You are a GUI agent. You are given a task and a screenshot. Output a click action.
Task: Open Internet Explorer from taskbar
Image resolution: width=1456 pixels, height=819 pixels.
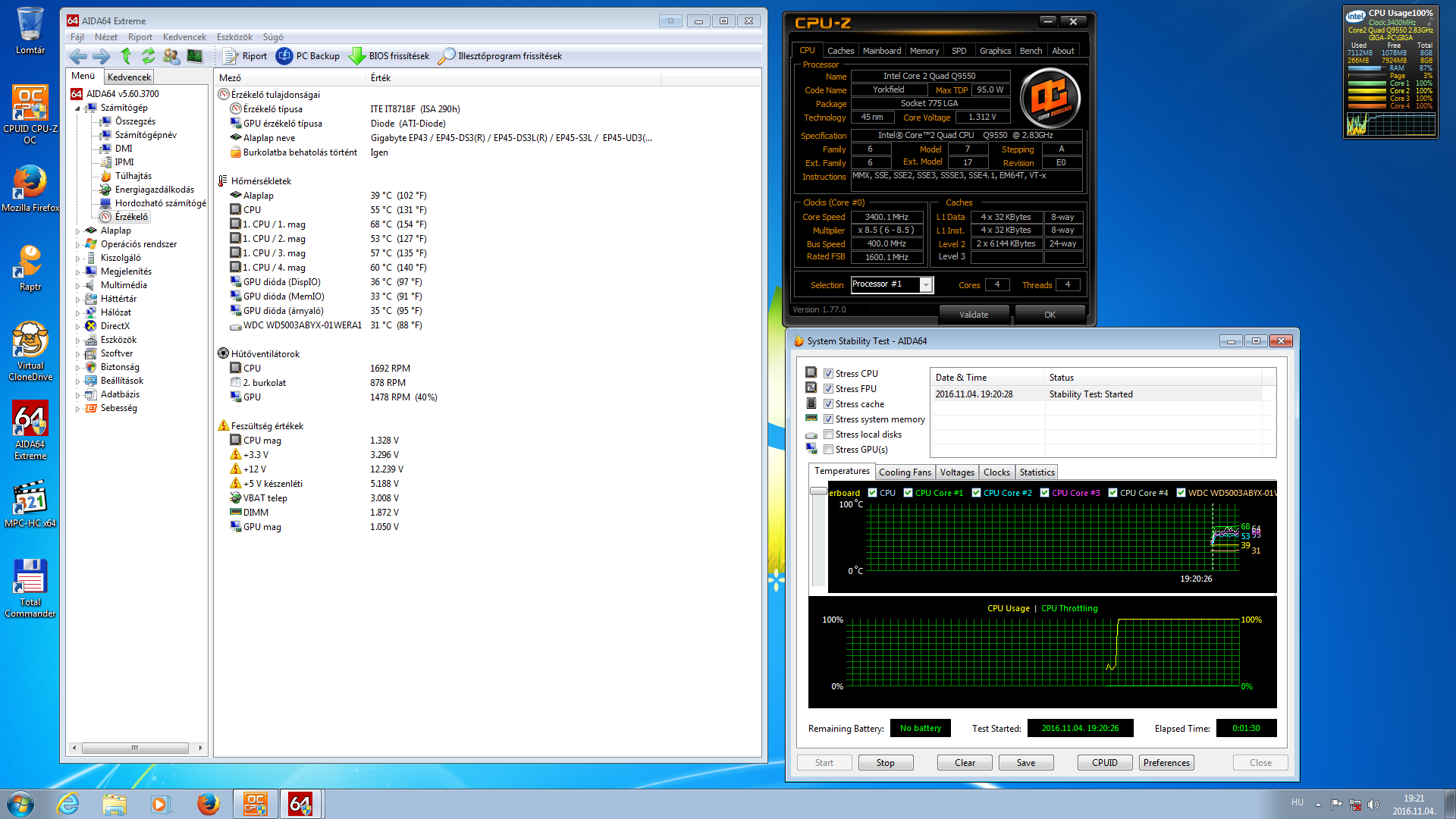point(68,804)
